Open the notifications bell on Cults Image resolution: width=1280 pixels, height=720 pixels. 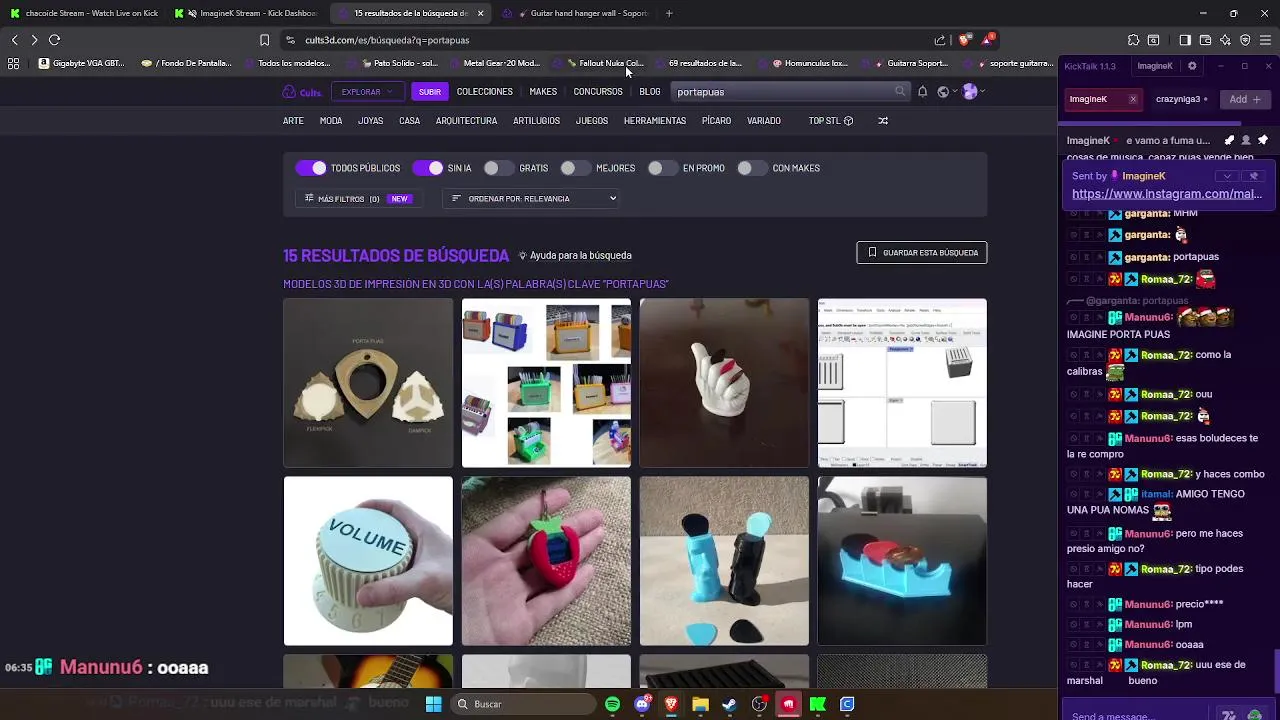922,91
